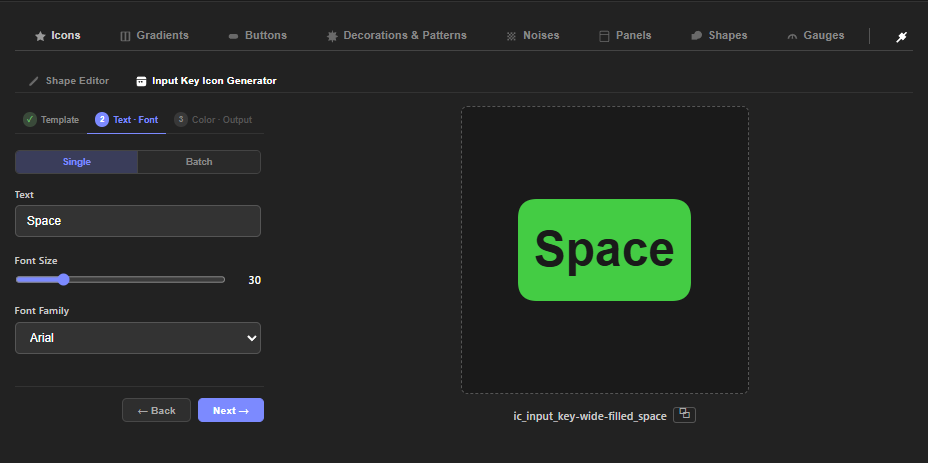Click the Gradients tab icon

tap(125, 36)
